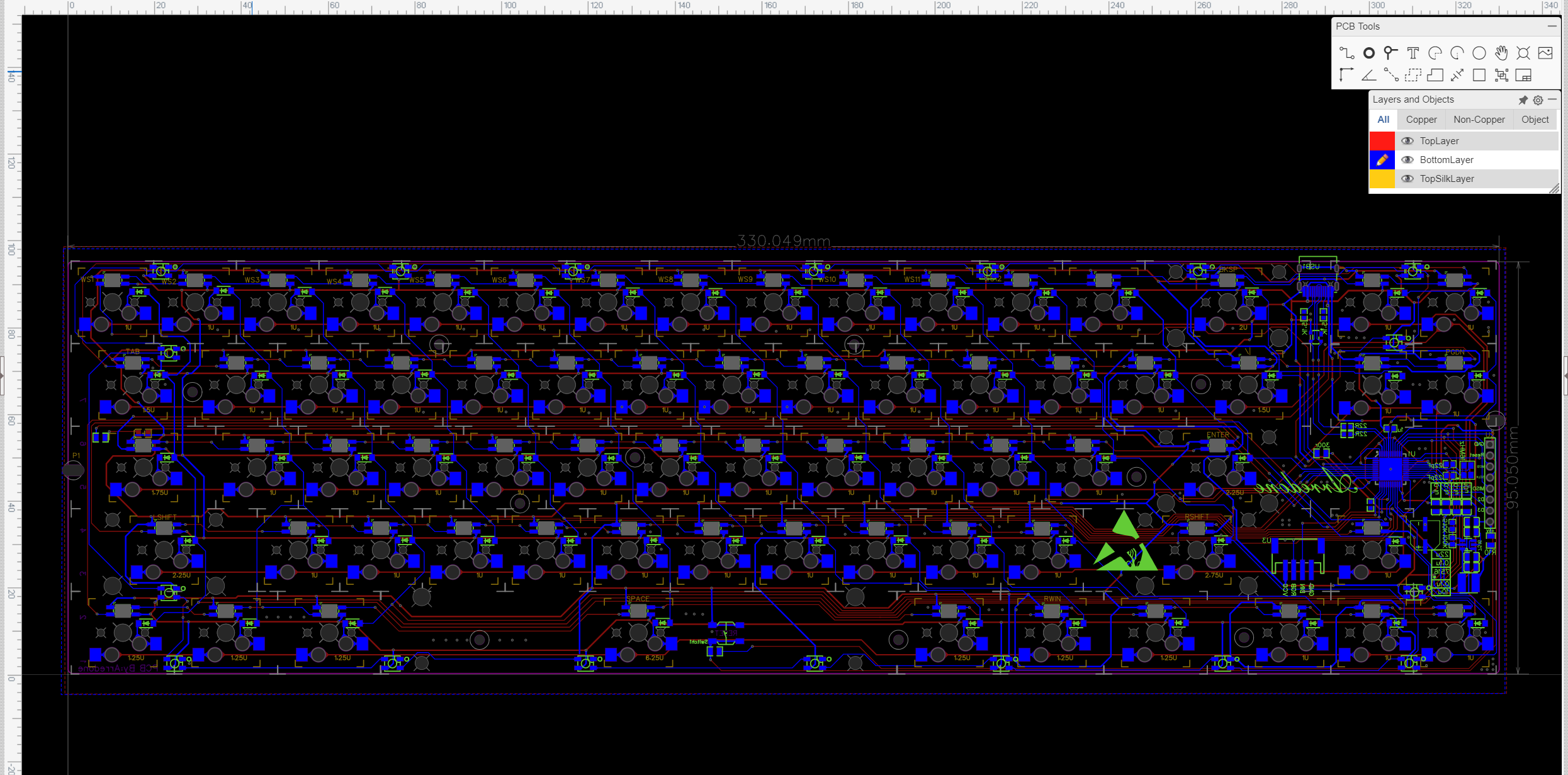
Task: Select the Copper Area tool
Action: (1413, 76)
